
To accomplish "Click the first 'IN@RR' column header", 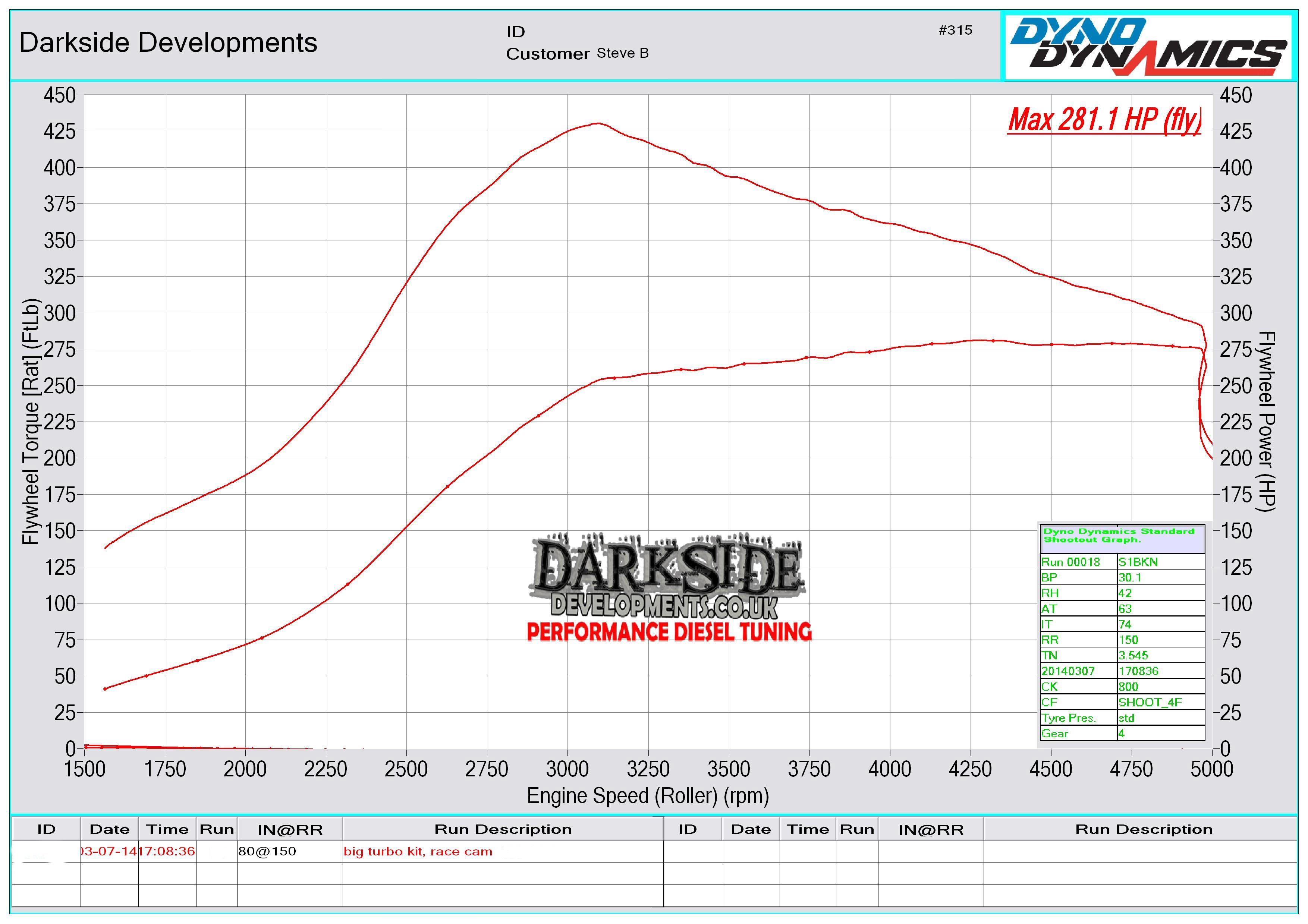I will (x=290, y=829).
